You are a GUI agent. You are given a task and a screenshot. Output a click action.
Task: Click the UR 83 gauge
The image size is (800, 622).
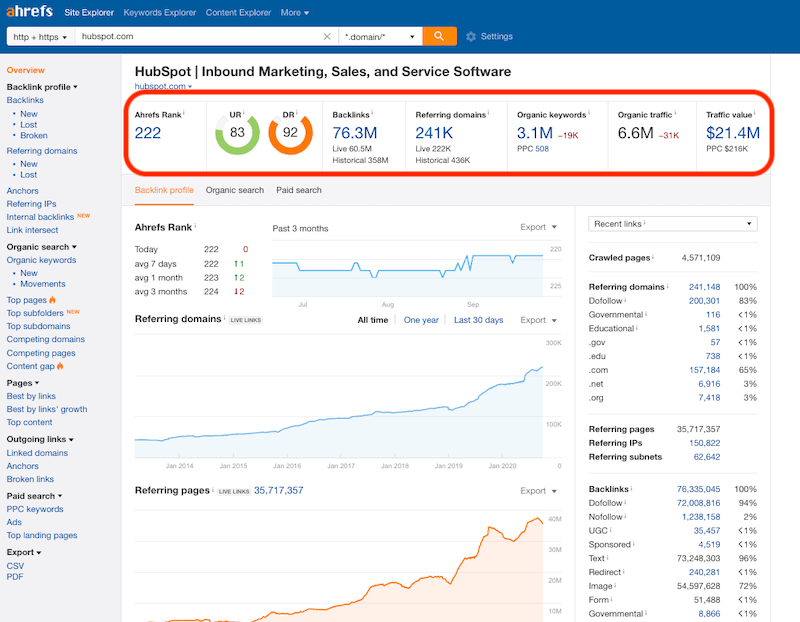pyautogui.click(x=237, y=133)
